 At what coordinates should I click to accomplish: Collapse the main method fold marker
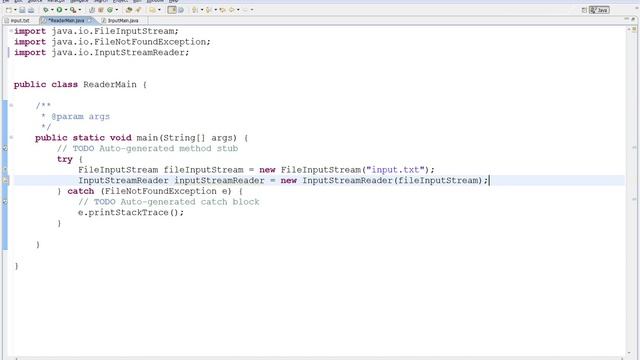(x=11, y=138)
